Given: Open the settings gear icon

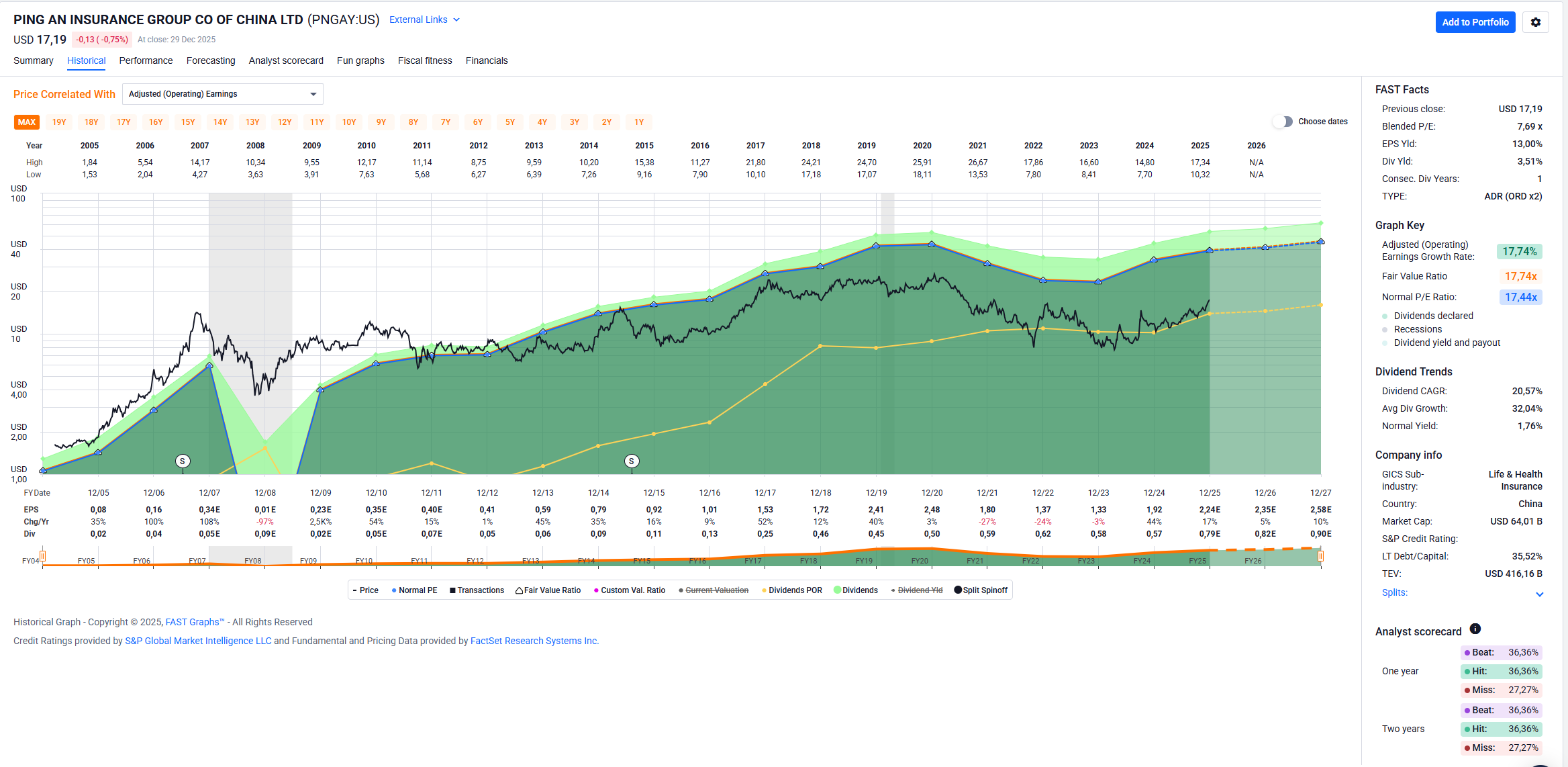Looking at the screenshot, I should tap(1535, 22).
